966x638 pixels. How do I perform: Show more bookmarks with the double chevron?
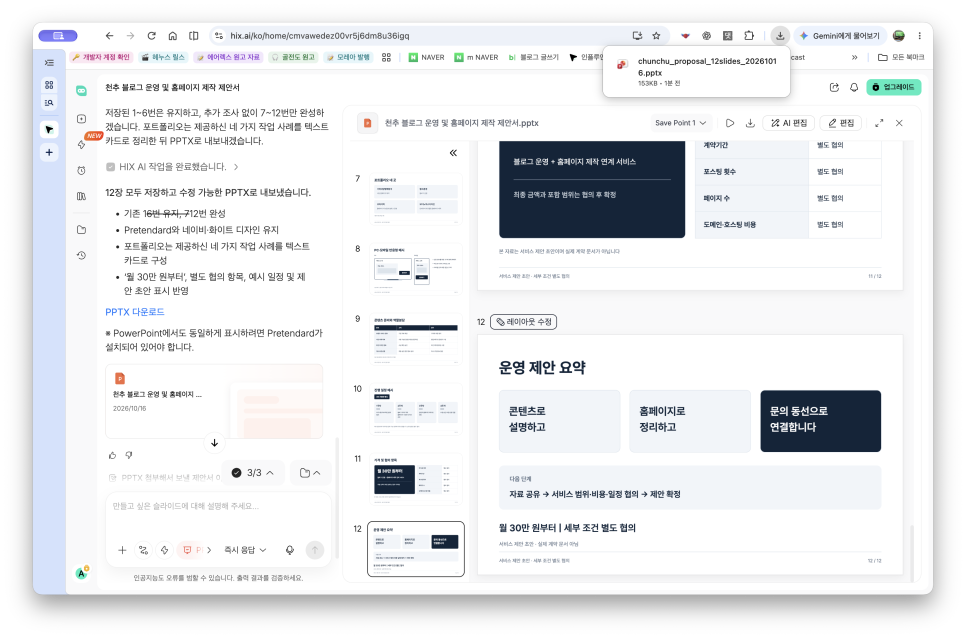coord(854,57)
